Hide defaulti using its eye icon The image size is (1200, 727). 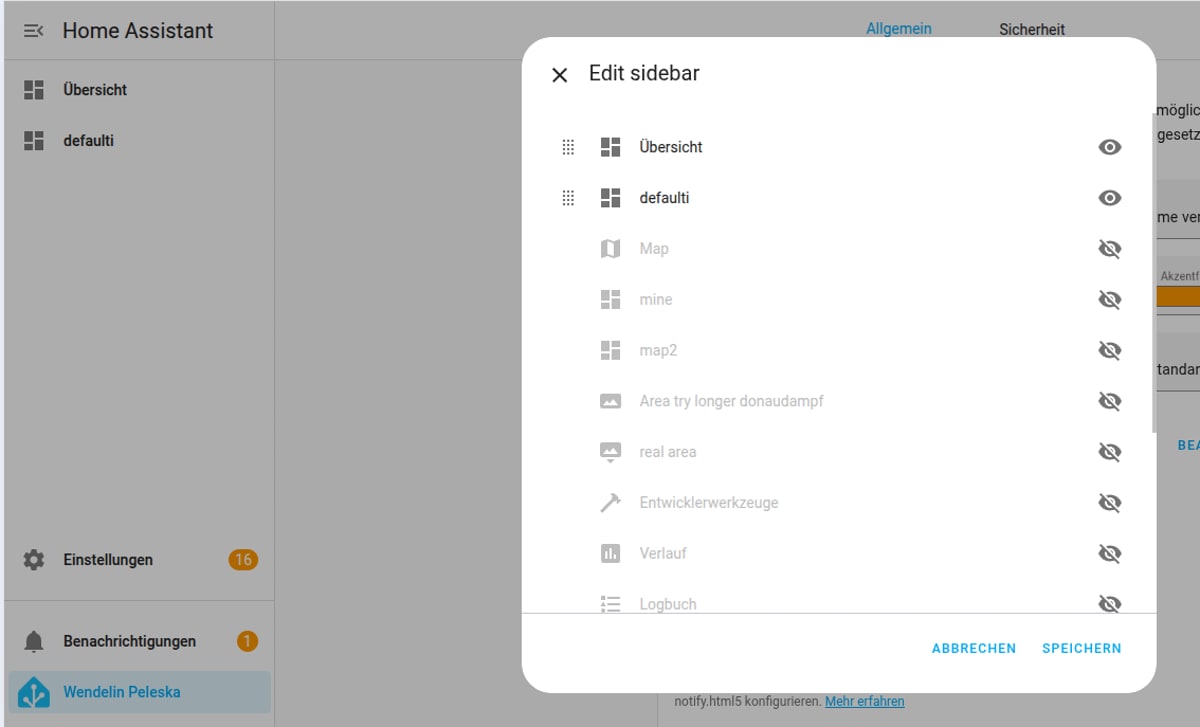click(x=1109, y=198)
